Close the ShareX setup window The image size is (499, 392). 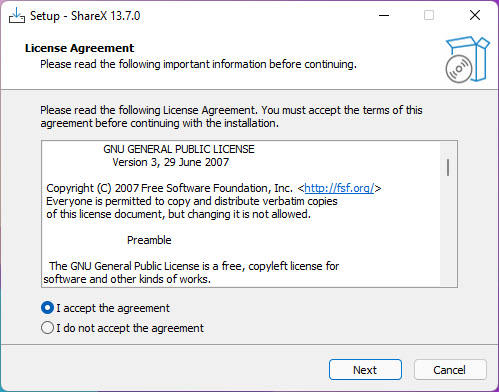click(x=475, y=15)
